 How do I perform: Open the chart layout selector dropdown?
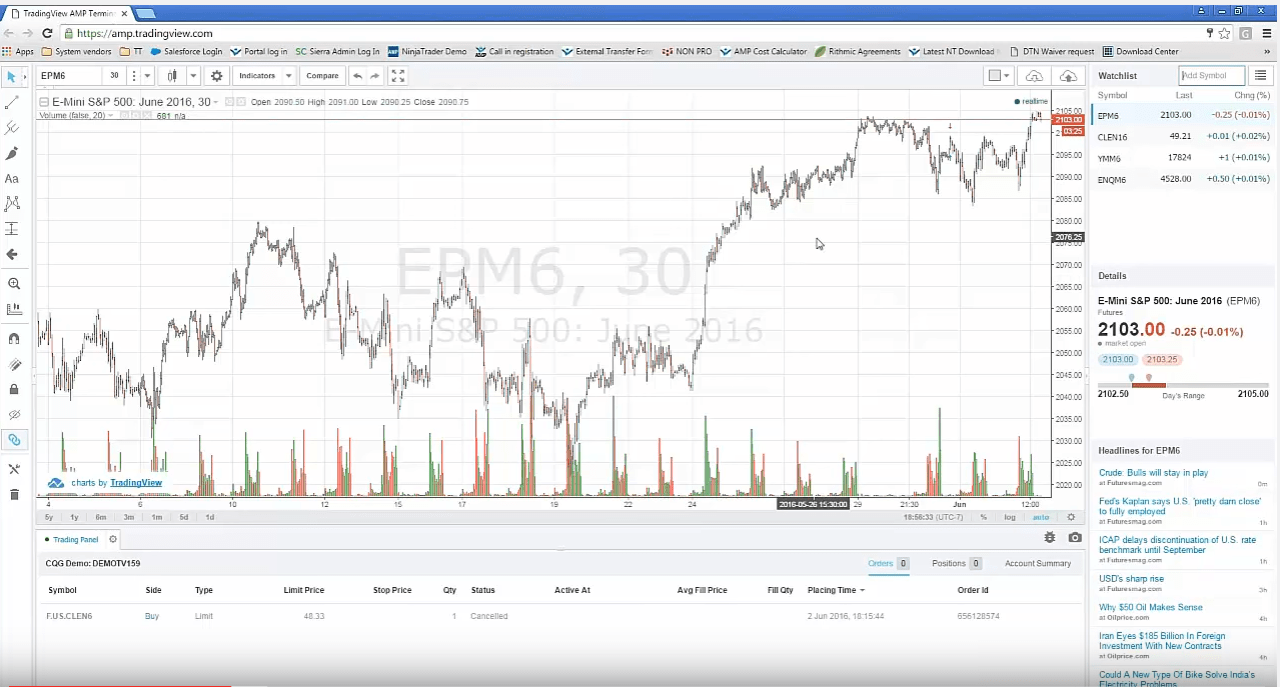(999, 76)
